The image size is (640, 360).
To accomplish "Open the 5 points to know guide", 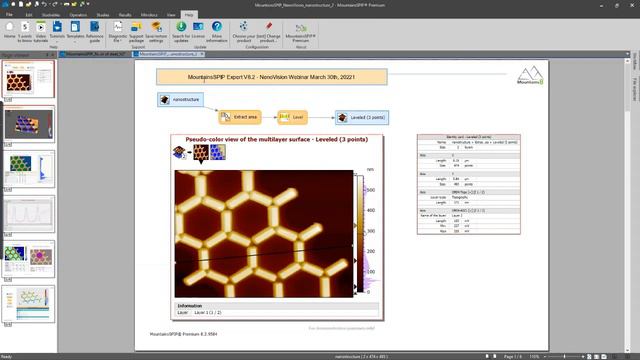I will pos(24,32).
